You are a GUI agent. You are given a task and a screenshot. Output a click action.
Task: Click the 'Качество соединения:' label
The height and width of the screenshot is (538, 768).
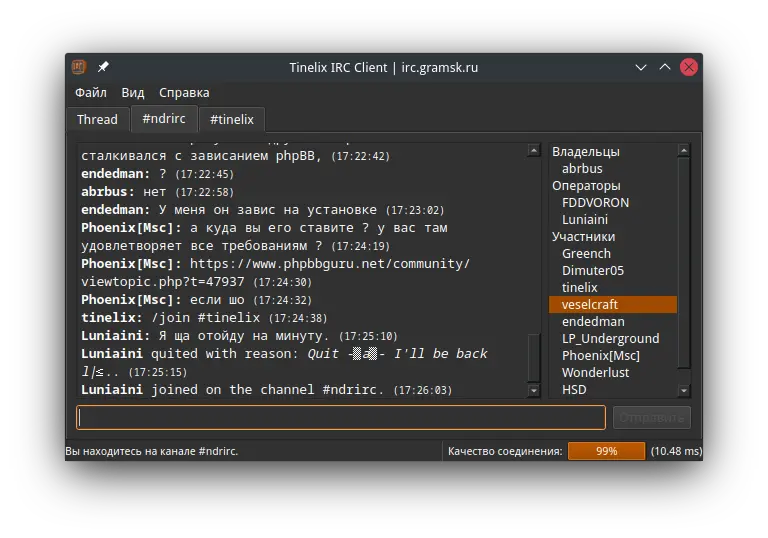pyautogui.click(x=505, y=451)
